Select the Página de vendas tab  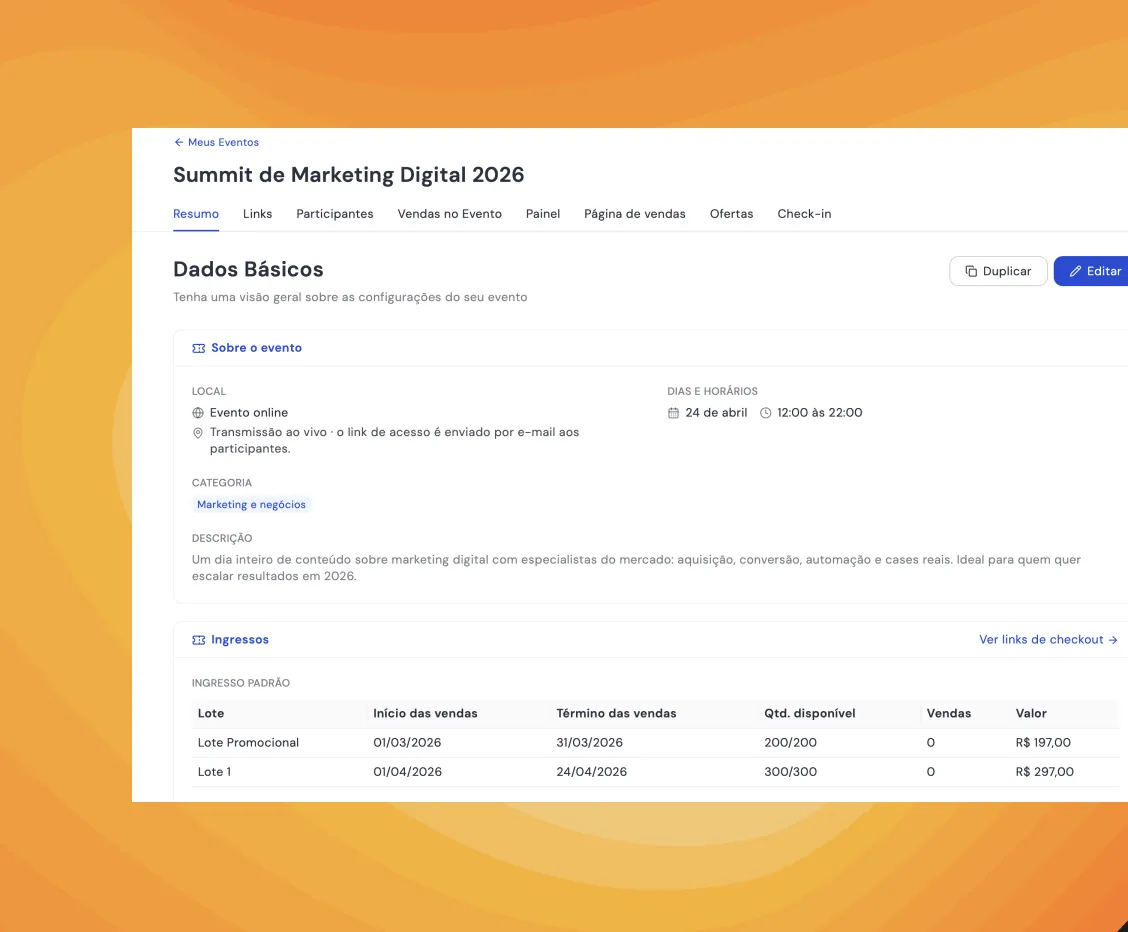coord(634,214)
